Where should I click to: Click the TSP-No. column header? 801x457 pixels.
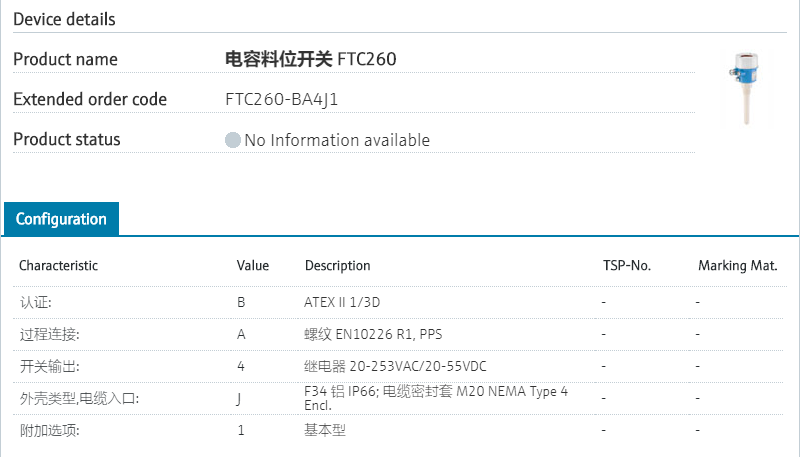[626, 266]
